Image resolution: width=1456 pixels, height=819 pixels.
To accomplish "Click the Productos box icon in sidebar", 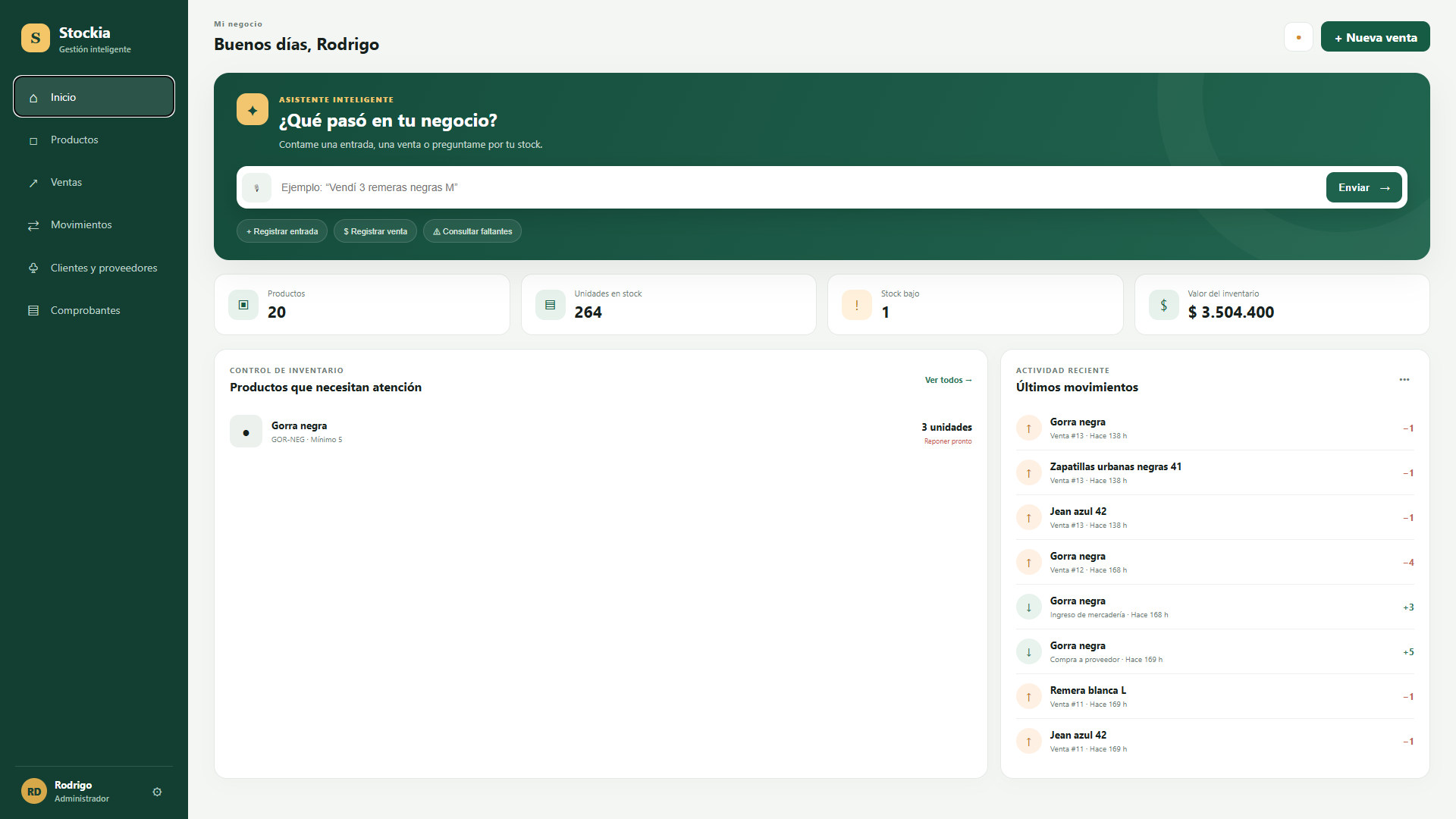I will click(x=33, y=141).
